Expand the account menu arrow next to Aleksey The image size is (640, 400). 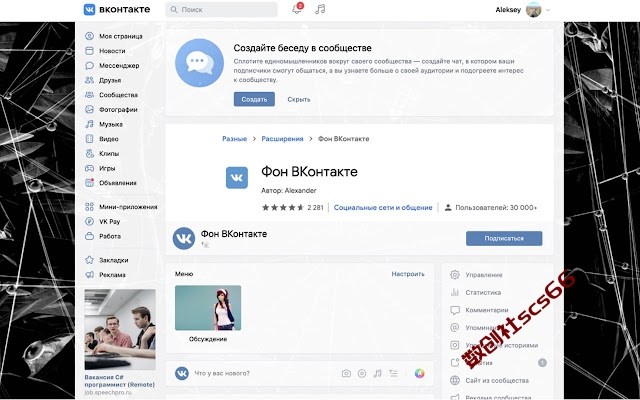tap(548, 10)
